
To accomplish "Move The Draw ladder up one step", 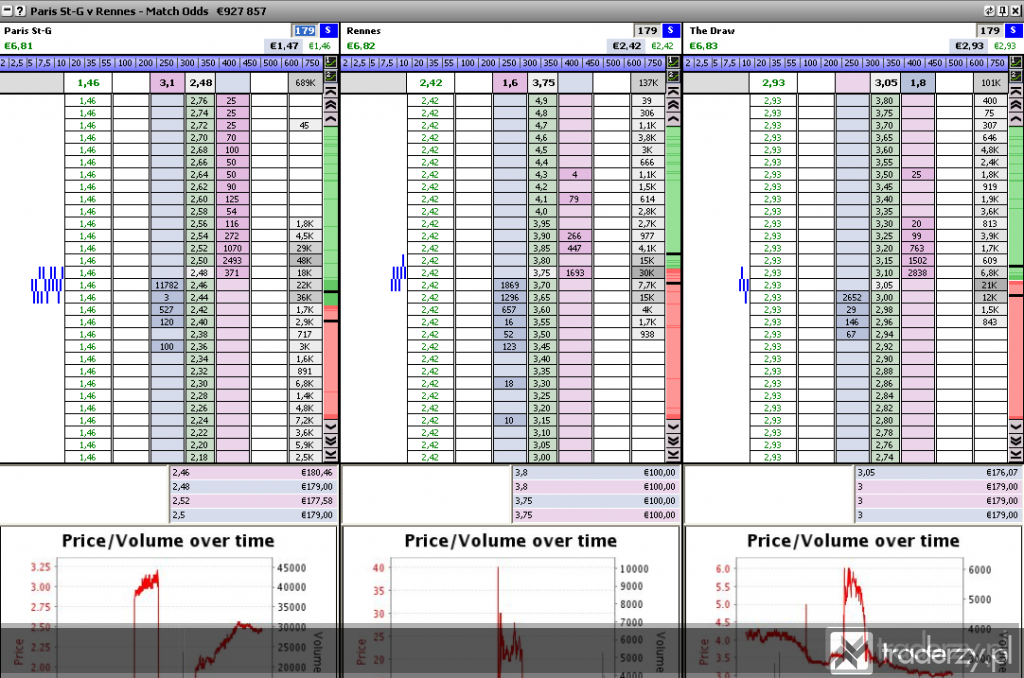I will pos(1016,119).
